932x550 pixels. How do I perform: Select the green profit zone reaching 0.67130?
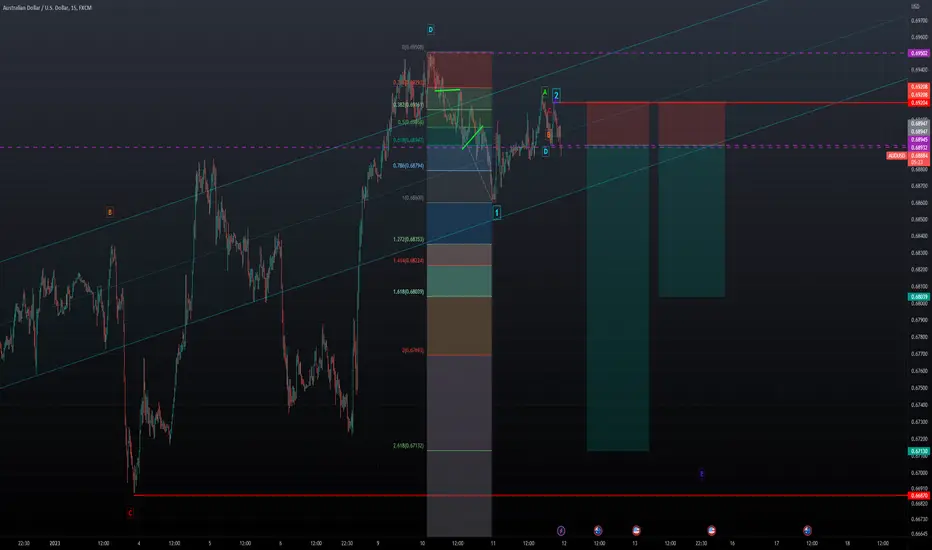point(618,298)
